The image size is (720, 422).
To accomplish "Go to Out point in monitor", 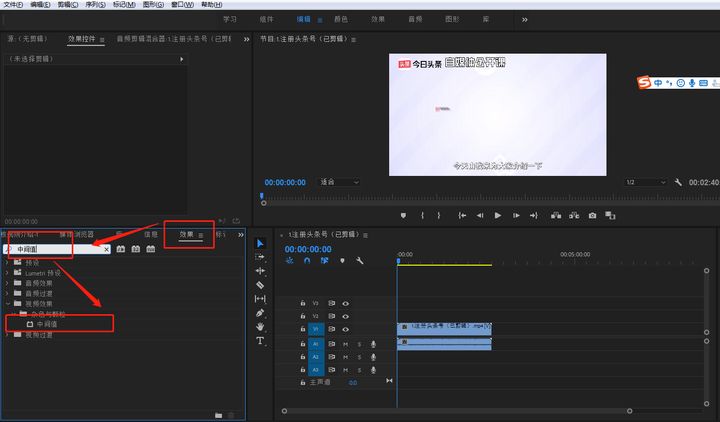I will point(534,215).
